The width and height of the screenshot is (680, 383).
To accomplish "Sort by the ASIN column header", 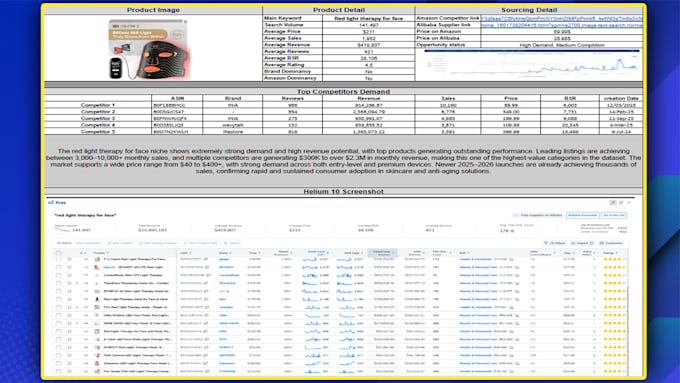I will point(185,253).
